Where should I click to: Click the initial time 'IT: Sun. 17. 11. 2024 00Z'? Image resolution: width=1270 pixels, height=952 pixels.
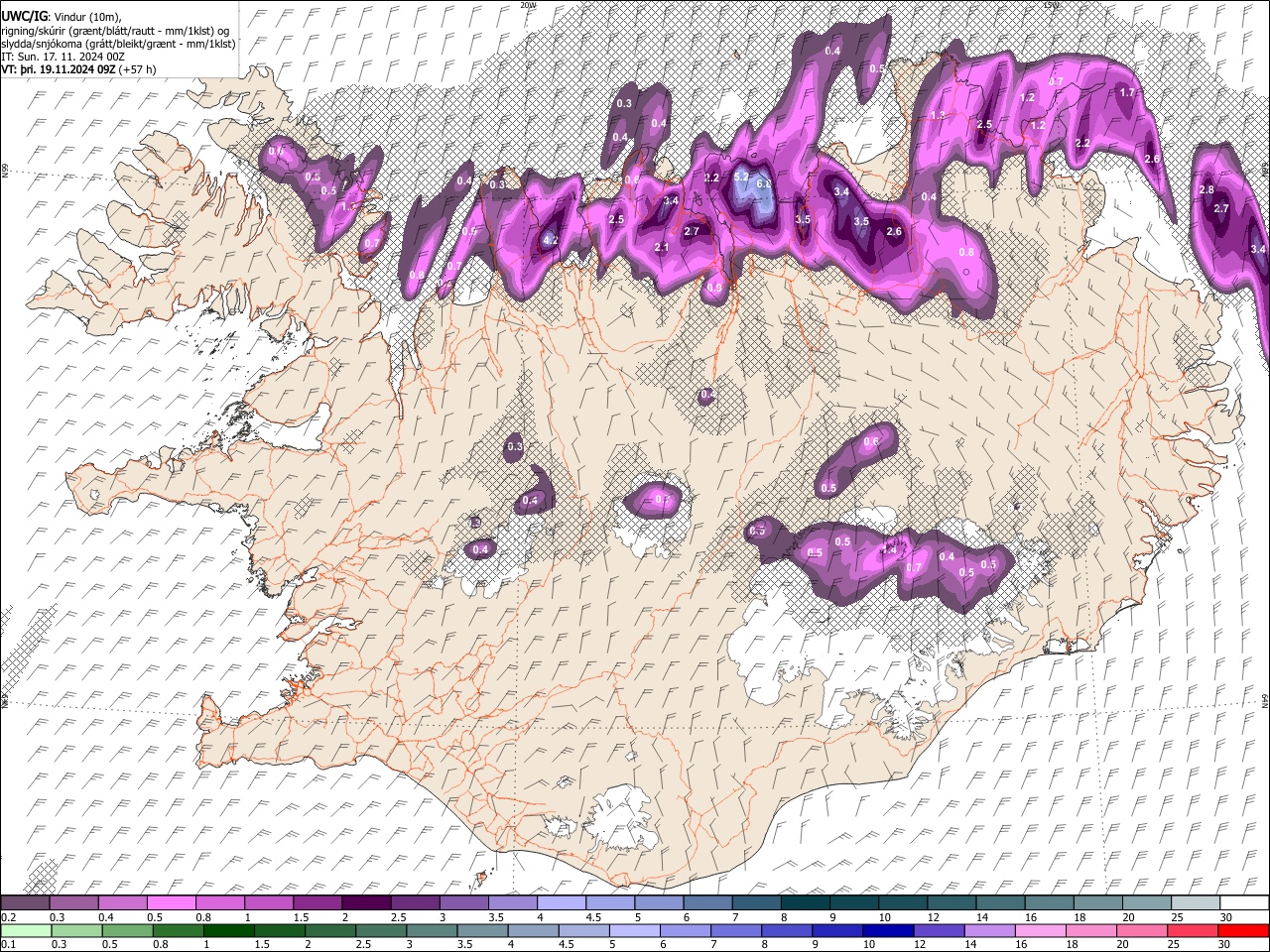[63, 57]
